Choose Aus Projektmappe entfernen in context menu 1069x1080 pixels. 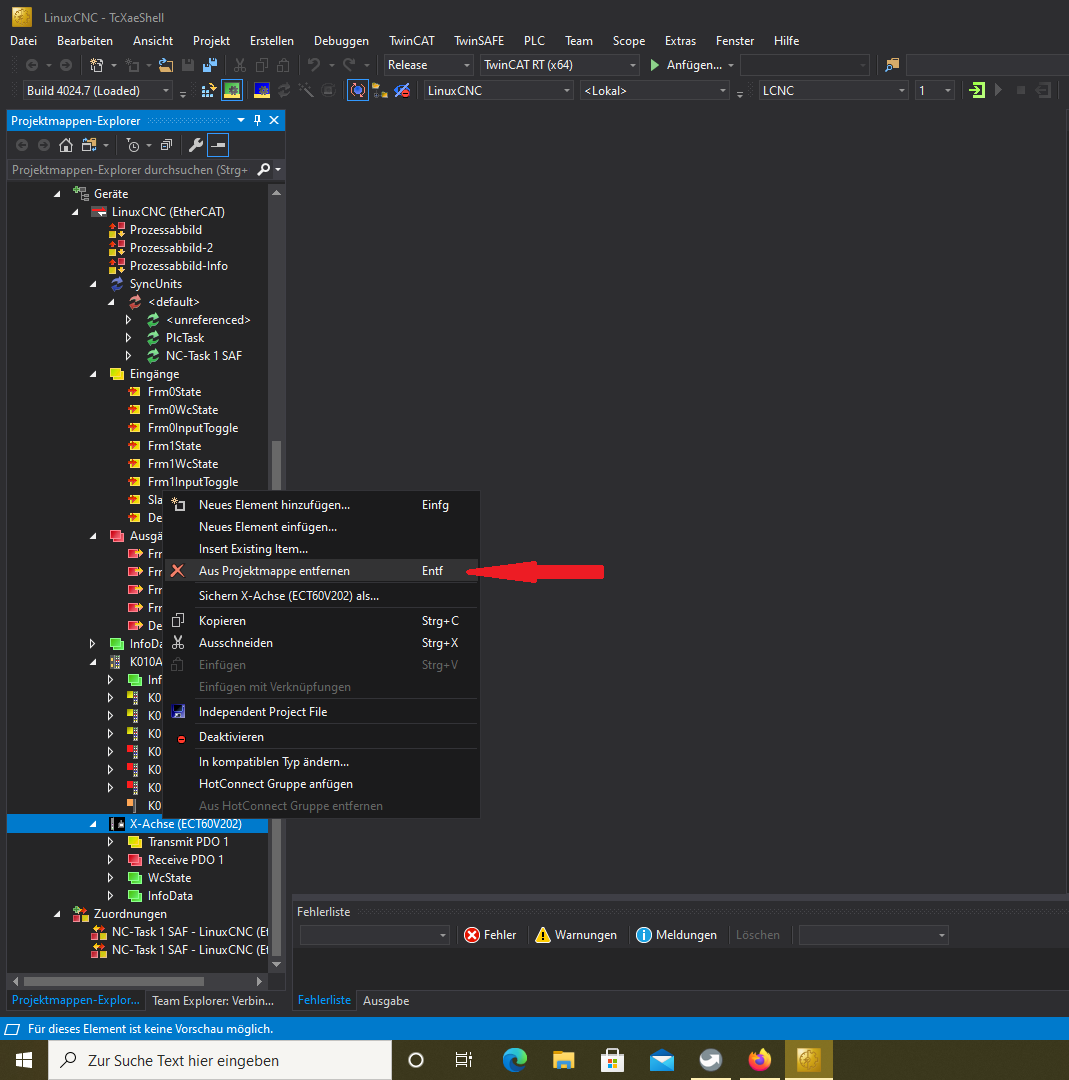321,571
